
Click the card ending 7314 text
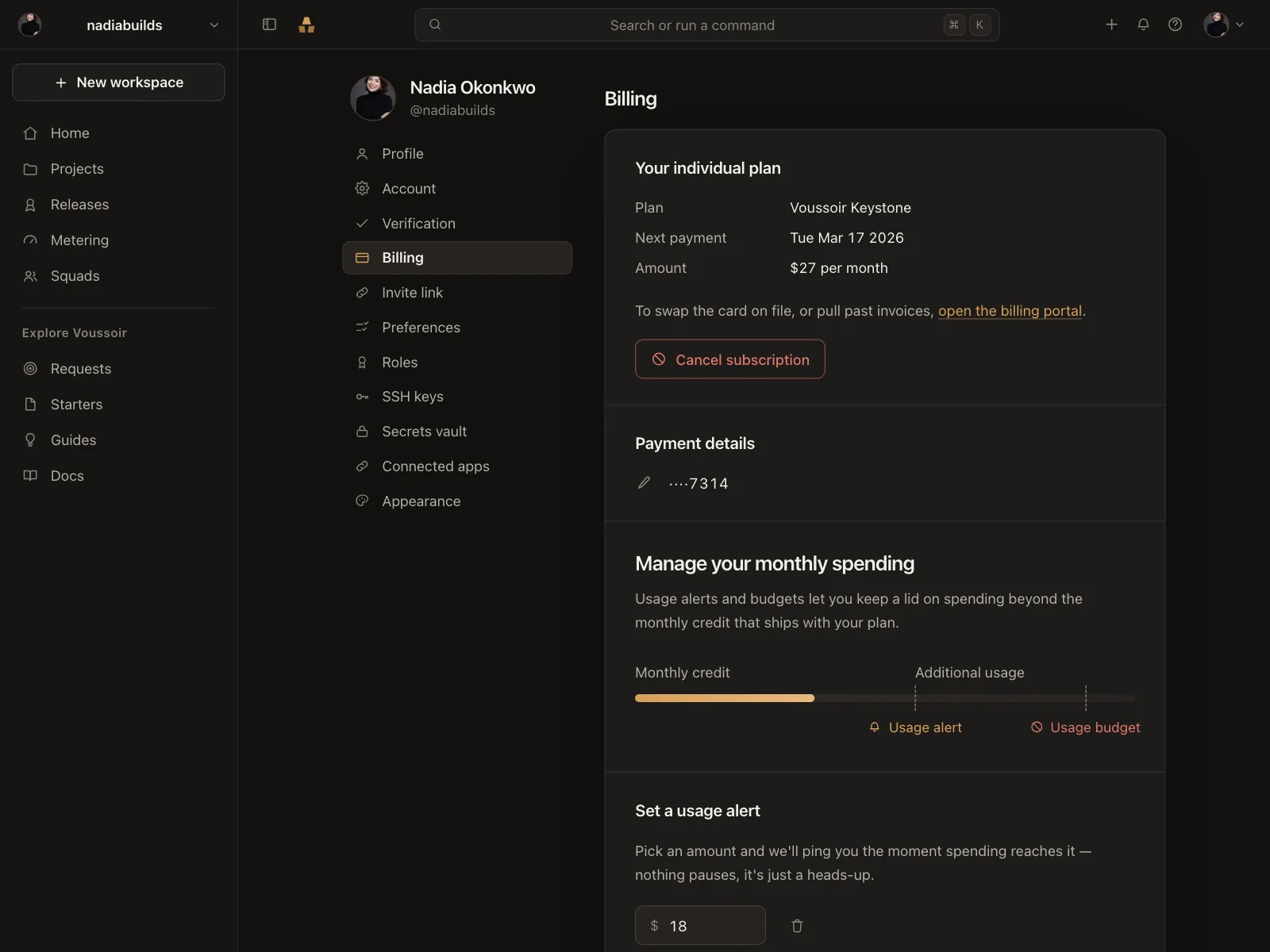[x=698, y=483]
